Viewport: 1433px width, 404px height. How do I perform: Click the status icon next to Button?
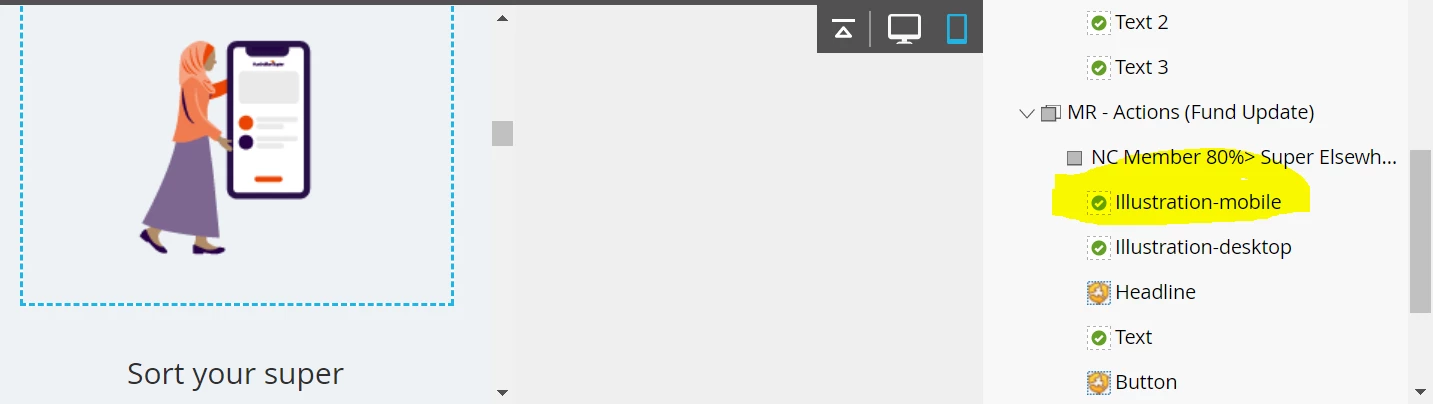[x=1099, y=382]
